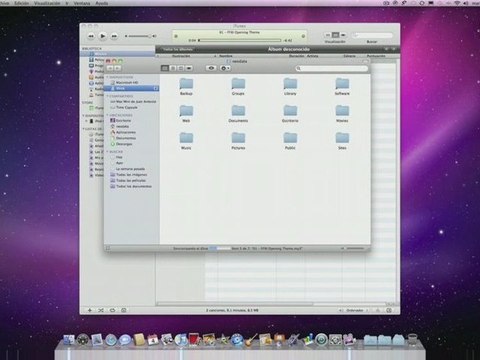Select Macintosh HD in Finder sidebar
480x360 pixels.
(127, 82)
